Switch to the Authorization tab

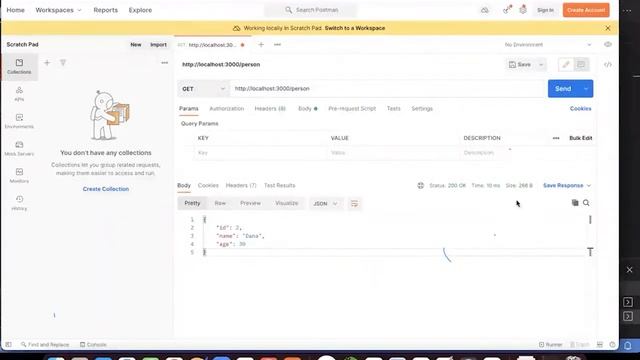pos(227,109)
